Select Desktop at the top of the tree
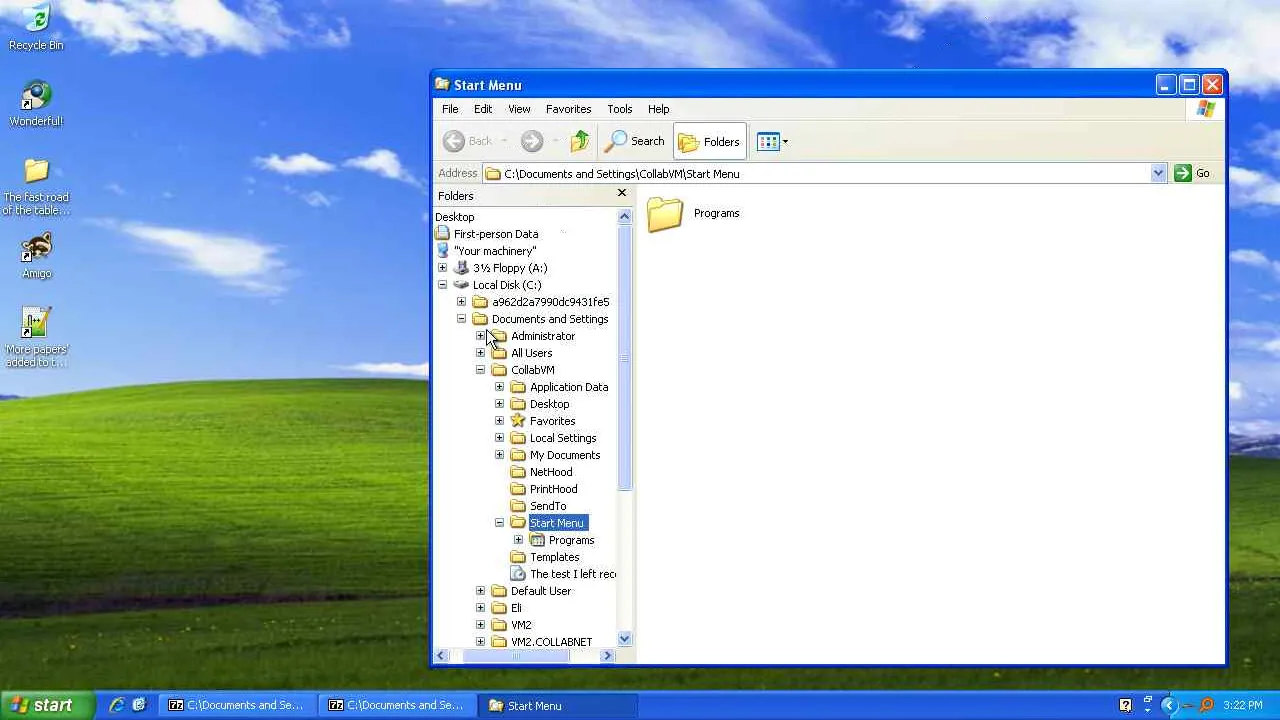 (455, 217)
